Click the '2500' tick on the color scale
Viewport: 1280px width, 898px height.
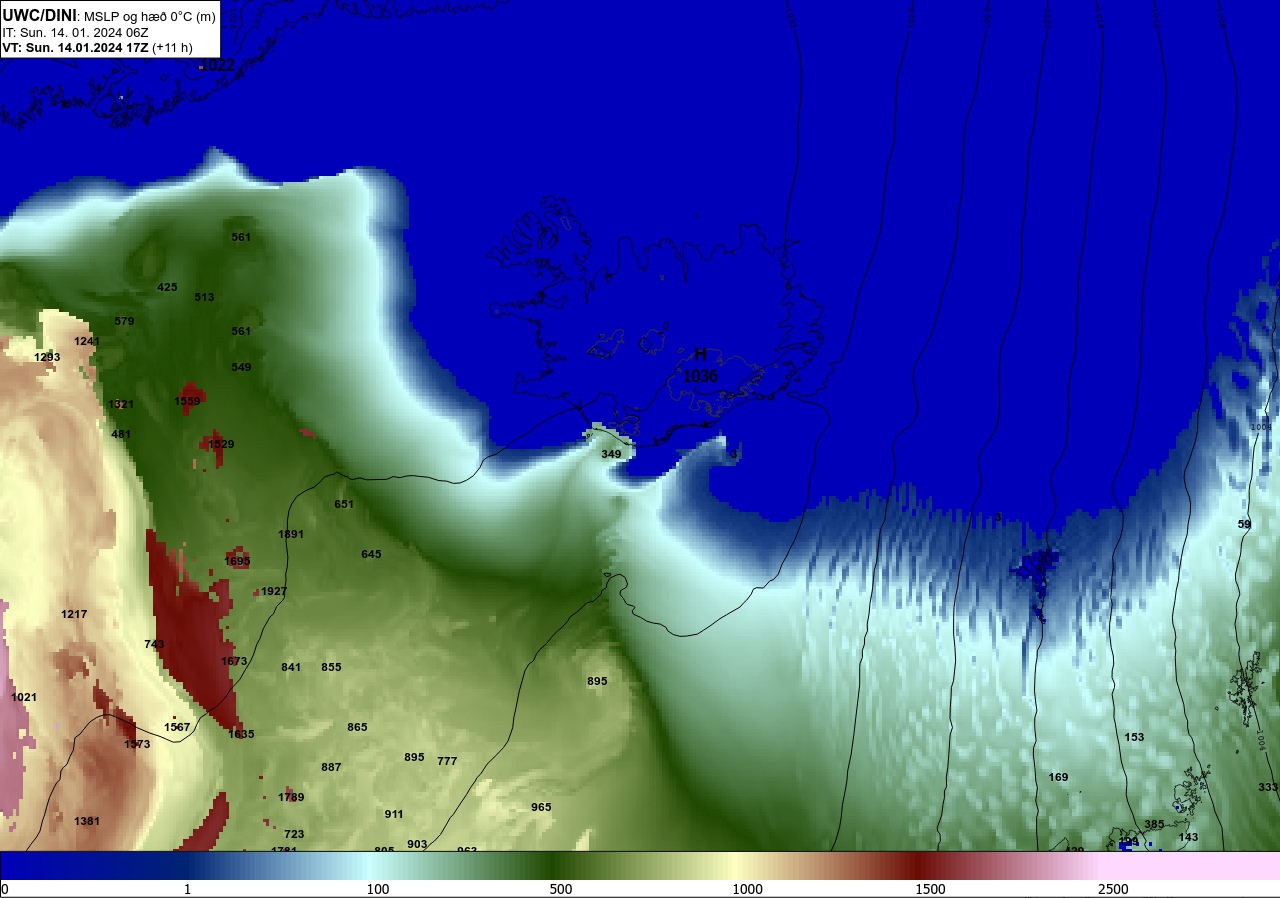(x=1113, y=889)
